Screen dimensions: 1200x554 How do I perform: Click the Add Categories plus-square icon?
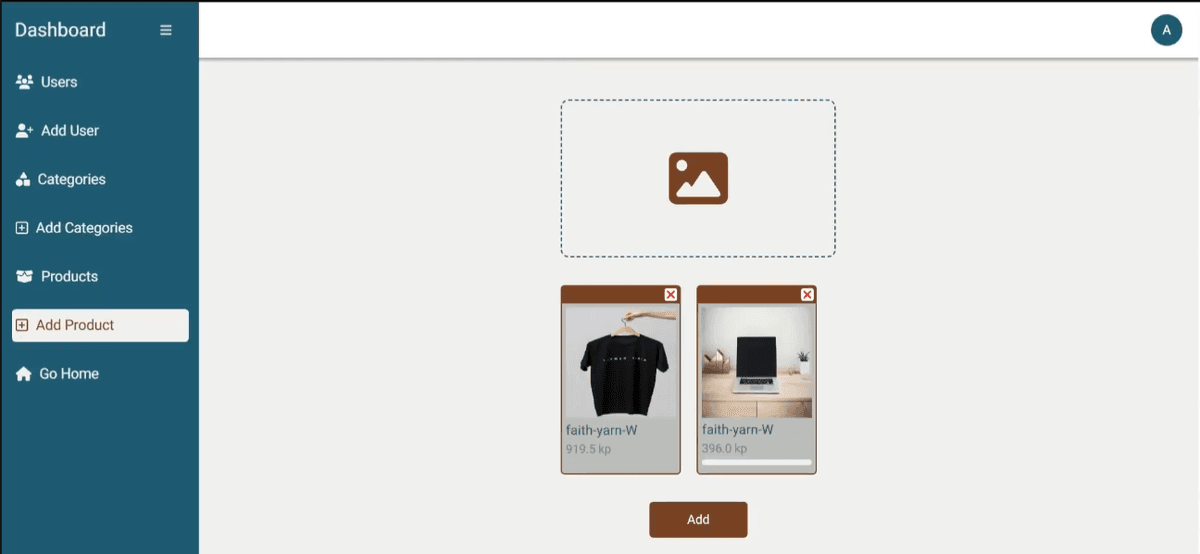[22, 228]
